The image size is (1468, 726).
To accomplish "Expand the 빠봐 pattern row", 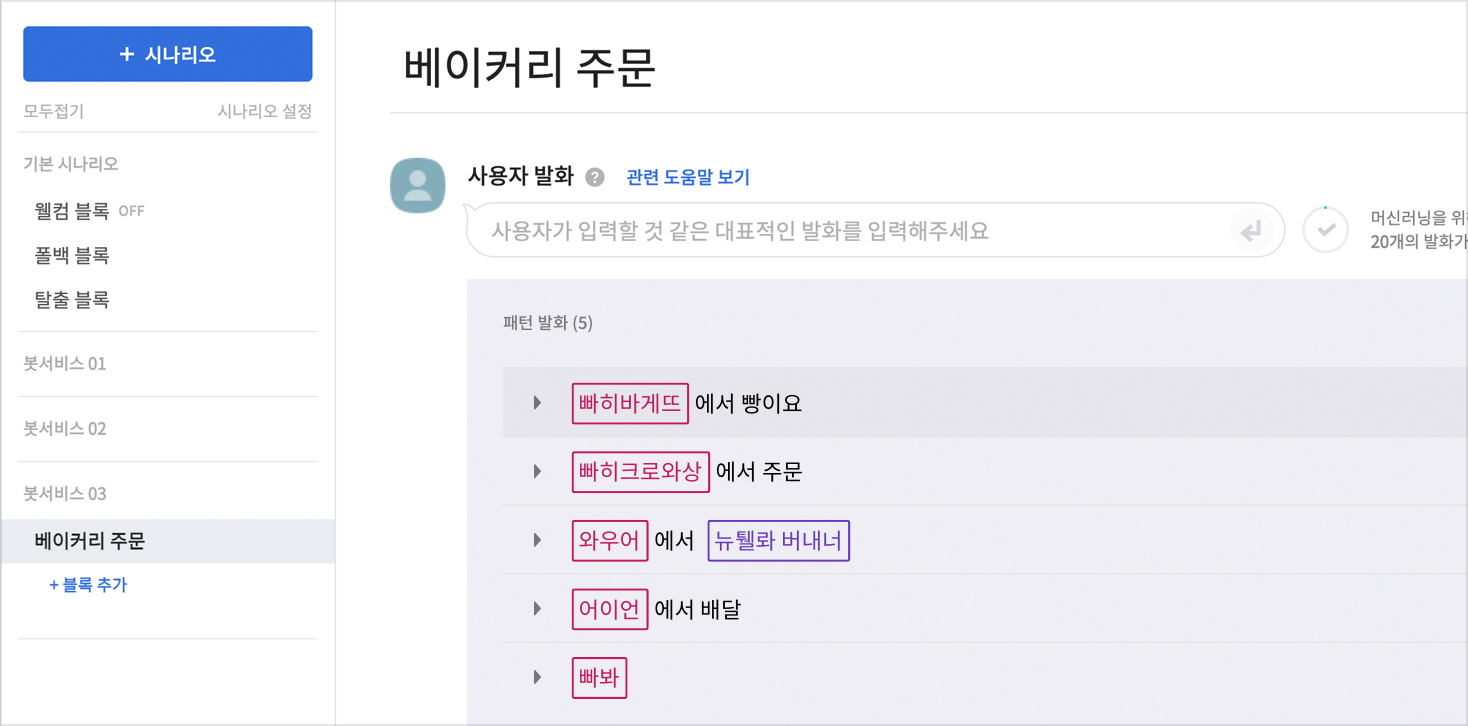I will click(x=538, y=678).
